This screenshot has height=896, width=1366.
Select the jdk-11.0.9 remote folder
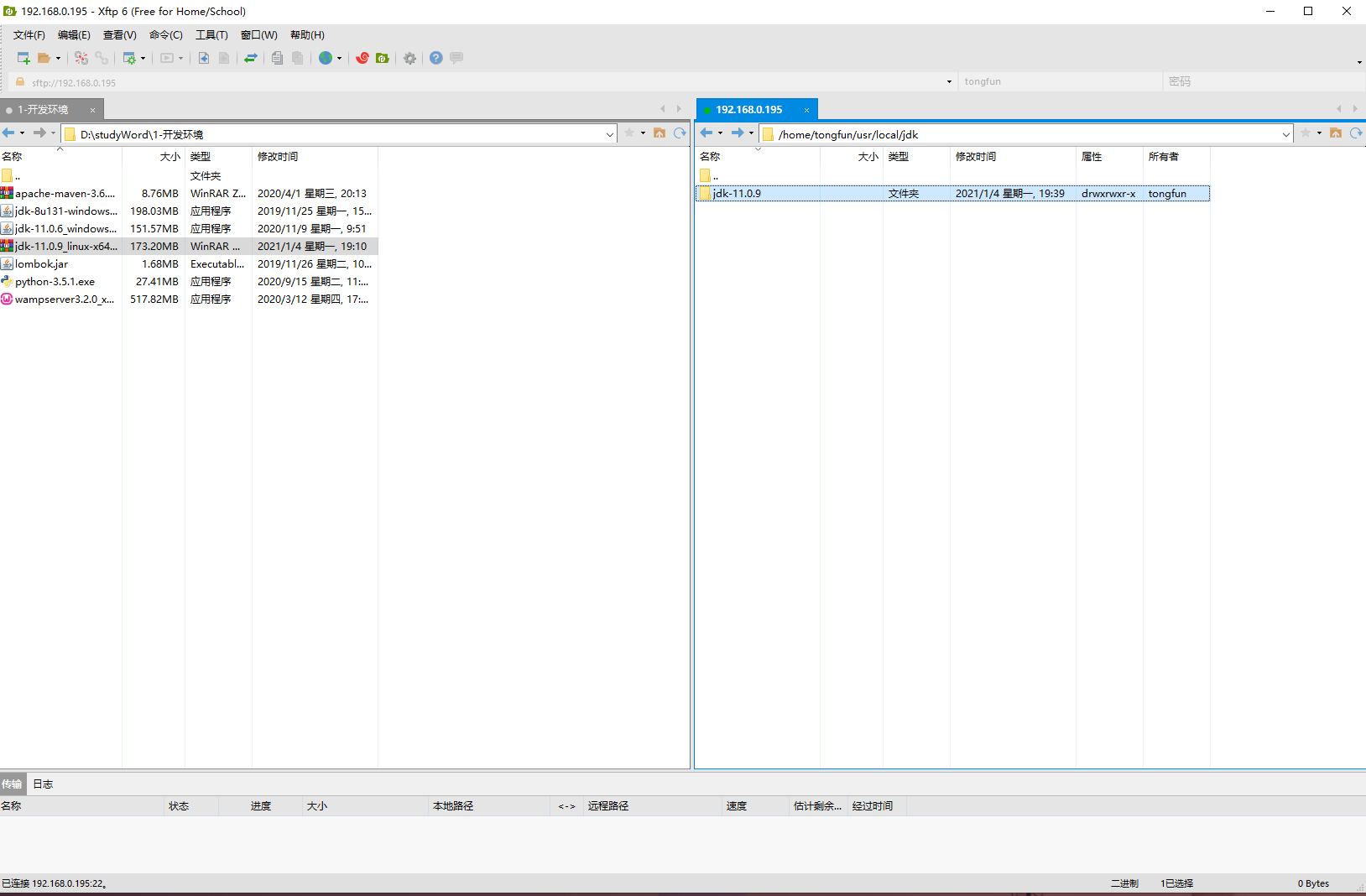click(x=952, y=194)
